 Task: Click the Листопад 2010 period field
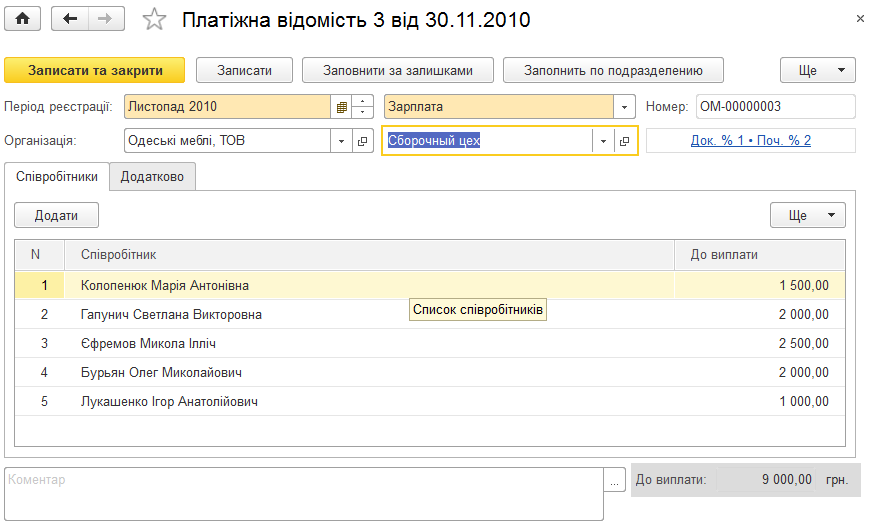pos(227,107)
